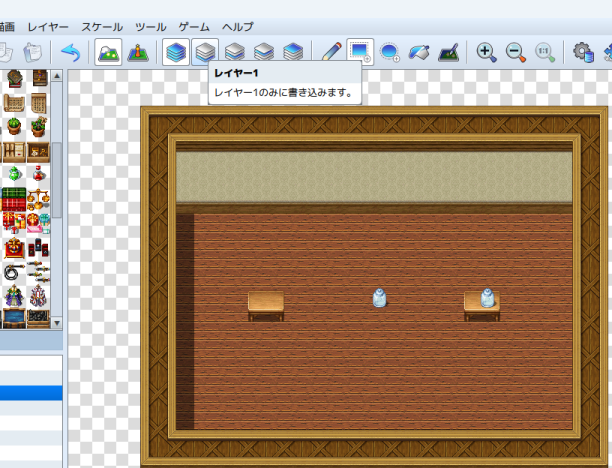Select the Ellipse drawing tool
This screenshot has width=612, height=468.
pos(390,52)
